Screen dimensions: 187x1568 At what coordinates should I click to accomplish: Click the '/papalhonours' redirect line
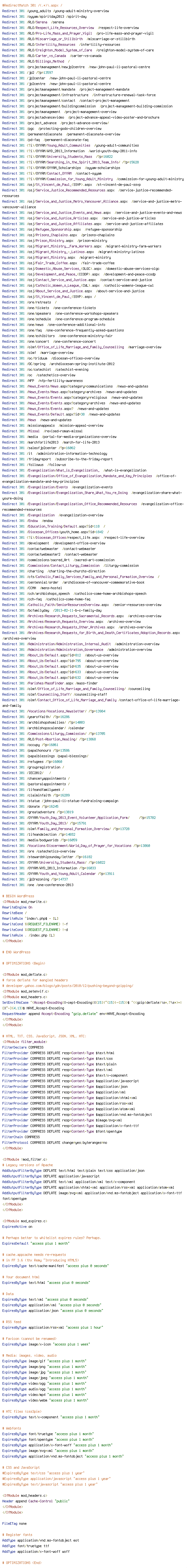click(x=36, y=750)
